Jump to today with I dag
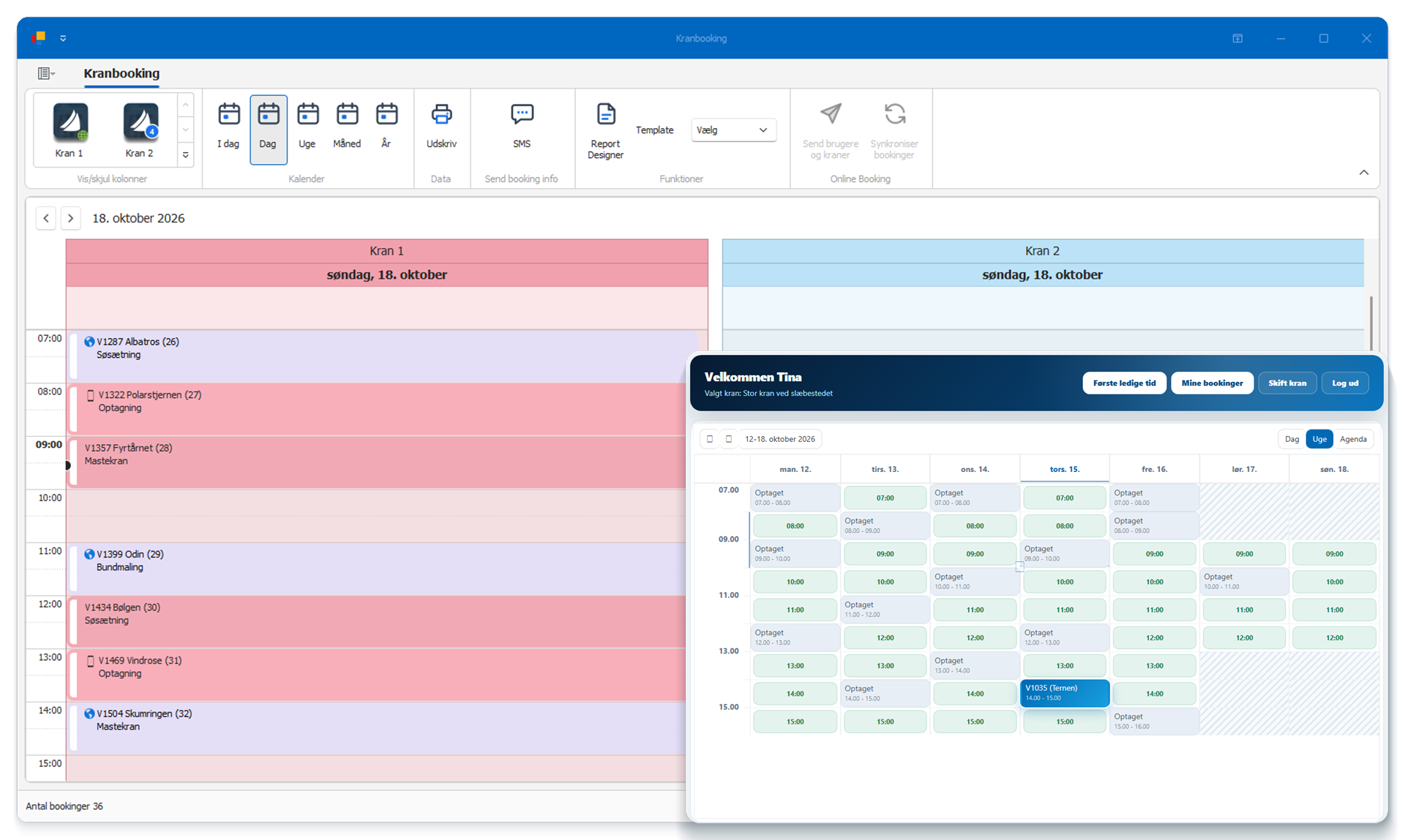 coord(228,129)
